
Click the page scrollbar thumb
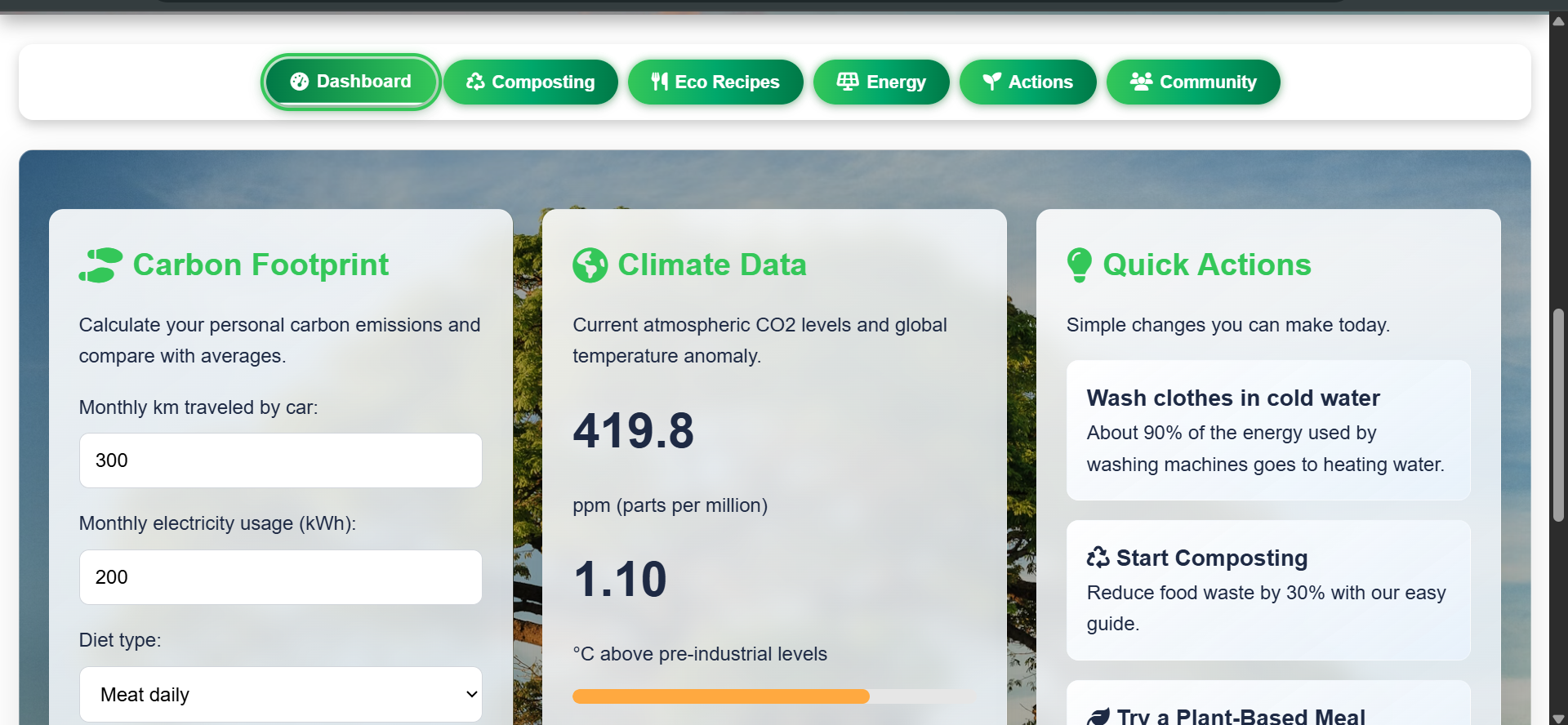click(x=1558, y=415)
